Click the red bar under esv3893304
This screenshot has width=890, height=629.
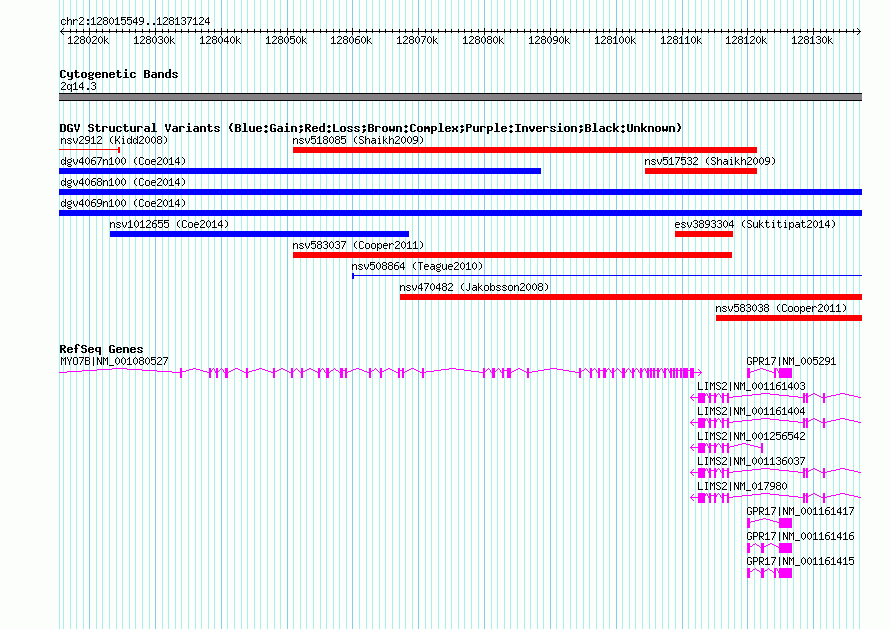coord(704,234)
